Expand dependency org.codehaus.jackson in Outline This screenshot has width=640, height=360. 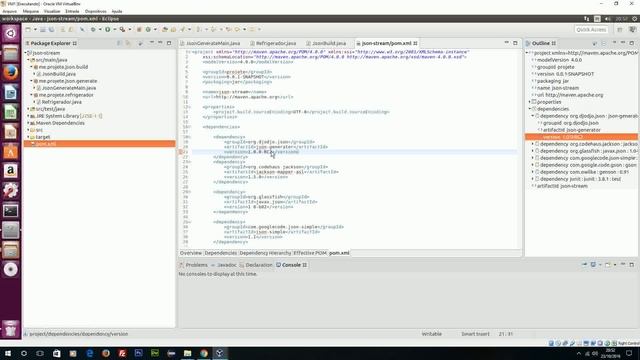(533, 144)
